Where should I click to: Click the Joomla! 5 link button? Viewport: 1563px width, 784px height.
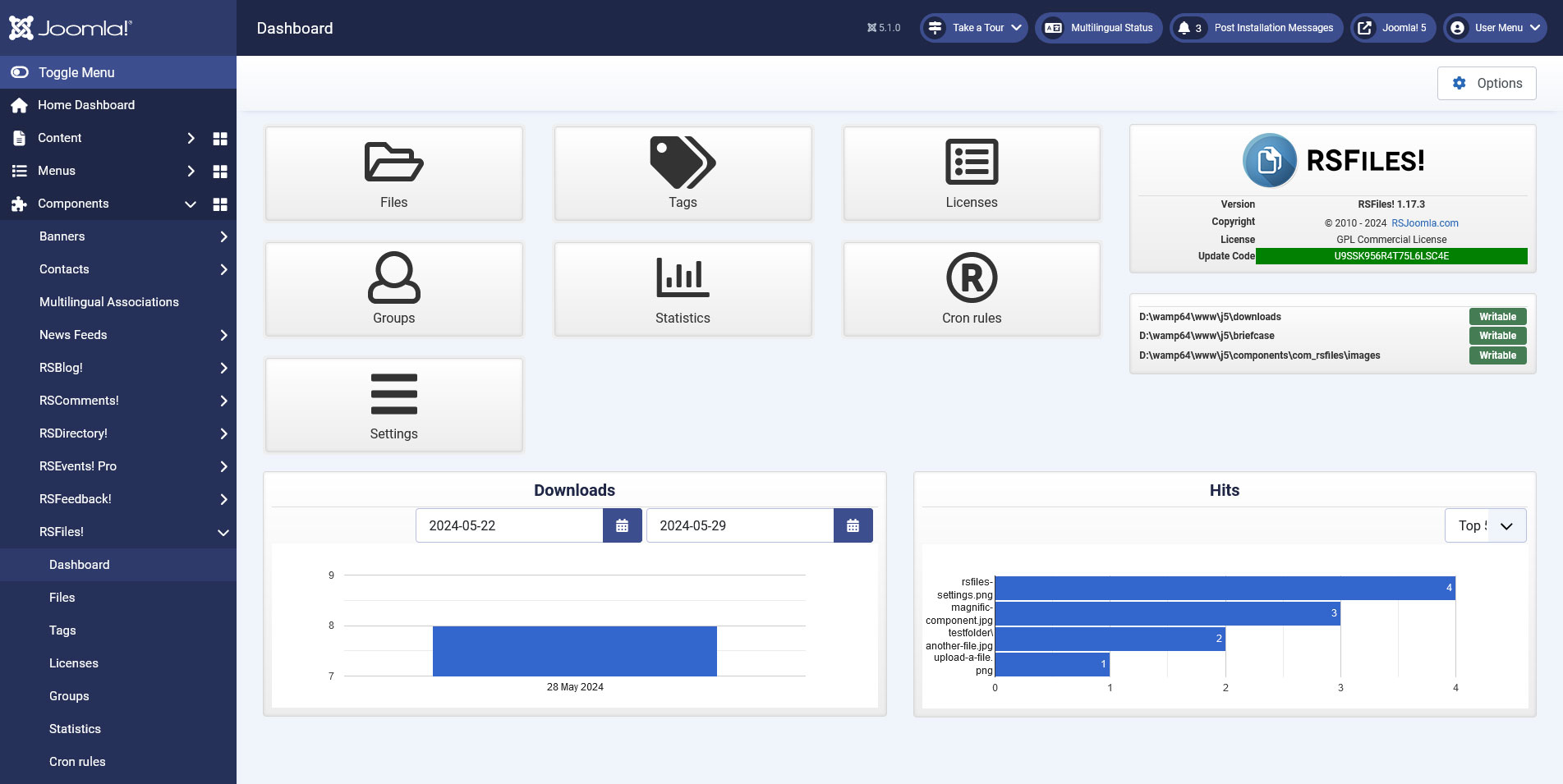coord(1394,28)
